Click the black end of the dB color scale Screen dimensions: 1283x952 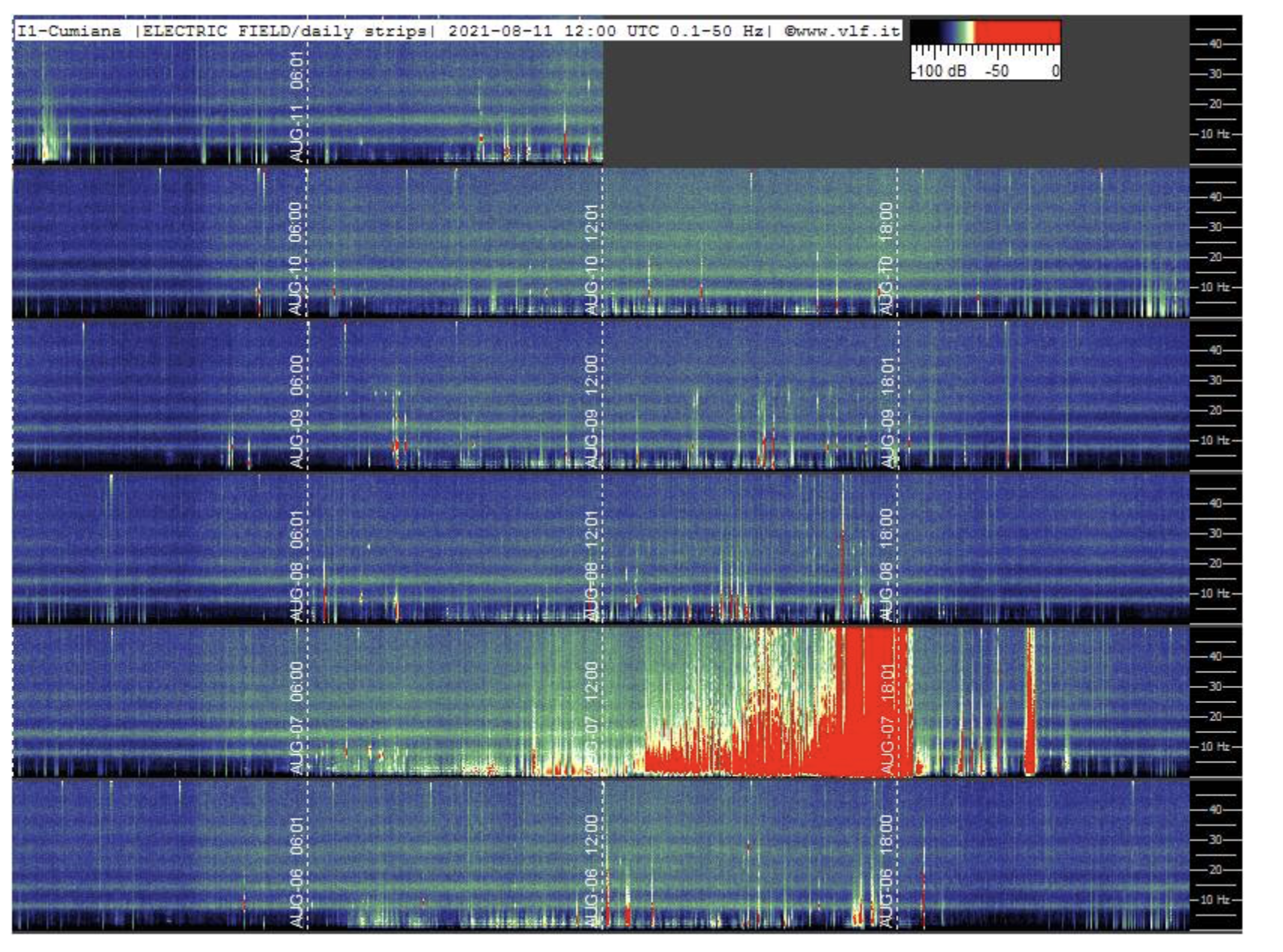tap(926, 32)
